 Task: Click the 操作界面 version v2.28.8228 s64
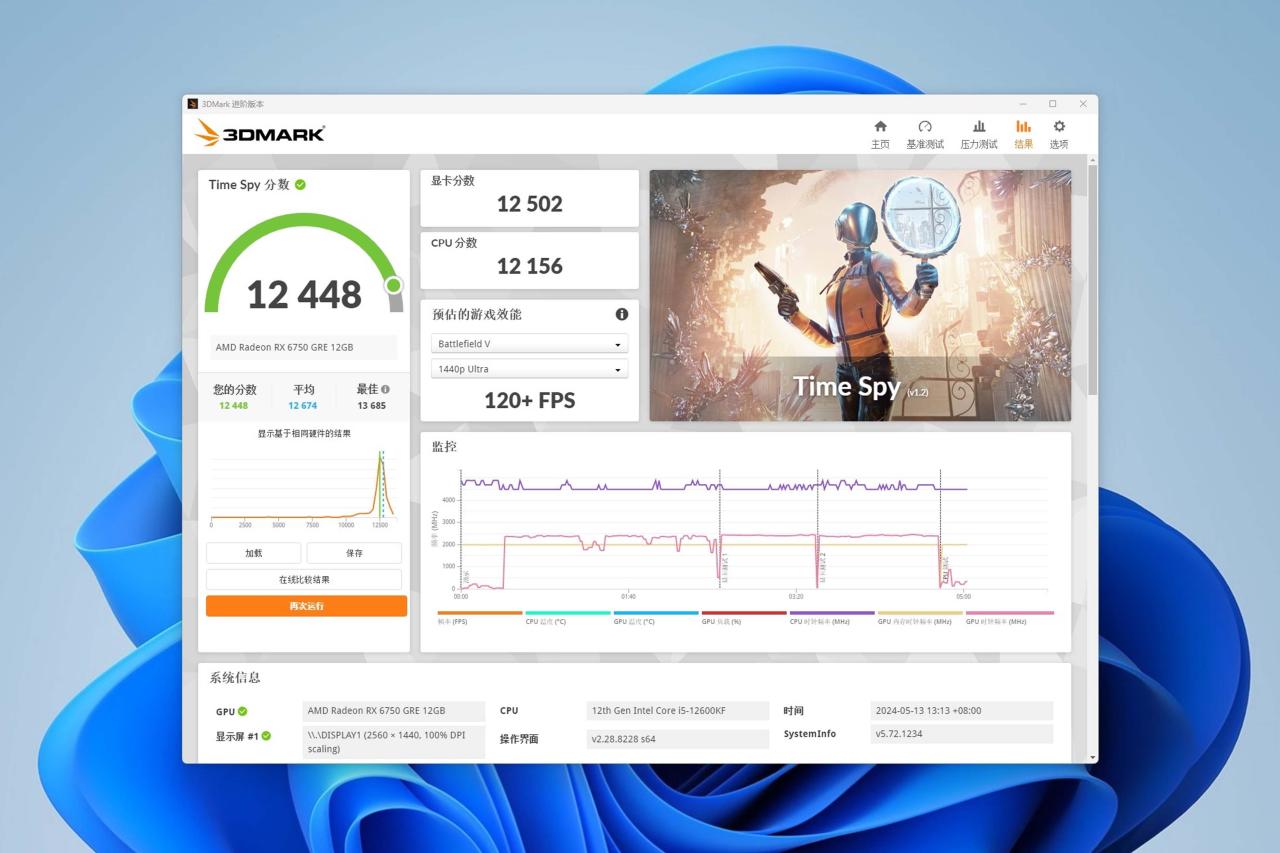[x=677, y=739]
